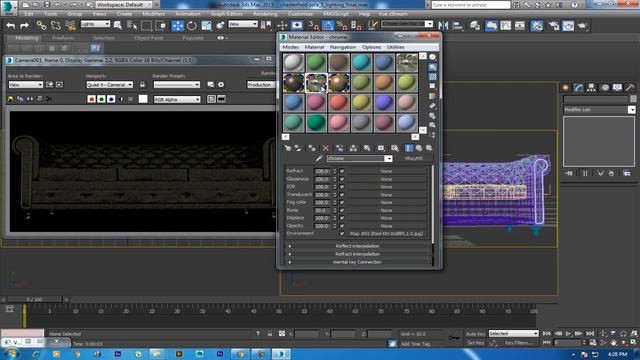
Task: Open the Rendering menu in main menu bar
Action: pyautogui.click(x=265, y=14)
